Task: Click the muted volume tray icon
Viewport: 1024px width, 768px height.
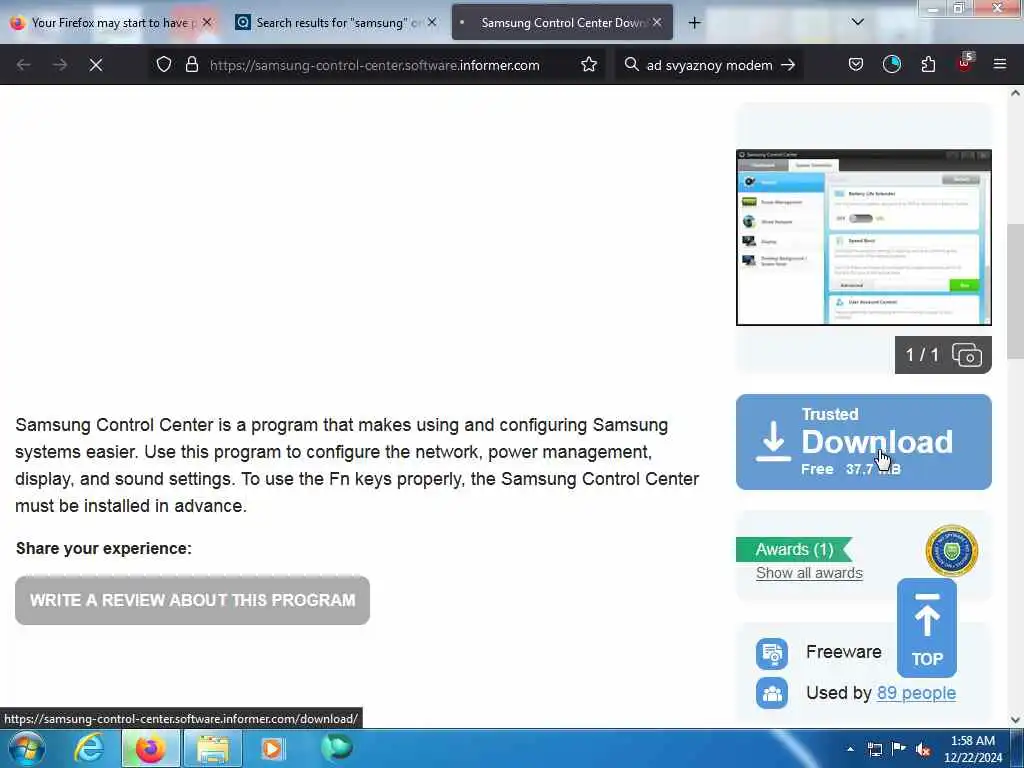Action: [923, 749]
